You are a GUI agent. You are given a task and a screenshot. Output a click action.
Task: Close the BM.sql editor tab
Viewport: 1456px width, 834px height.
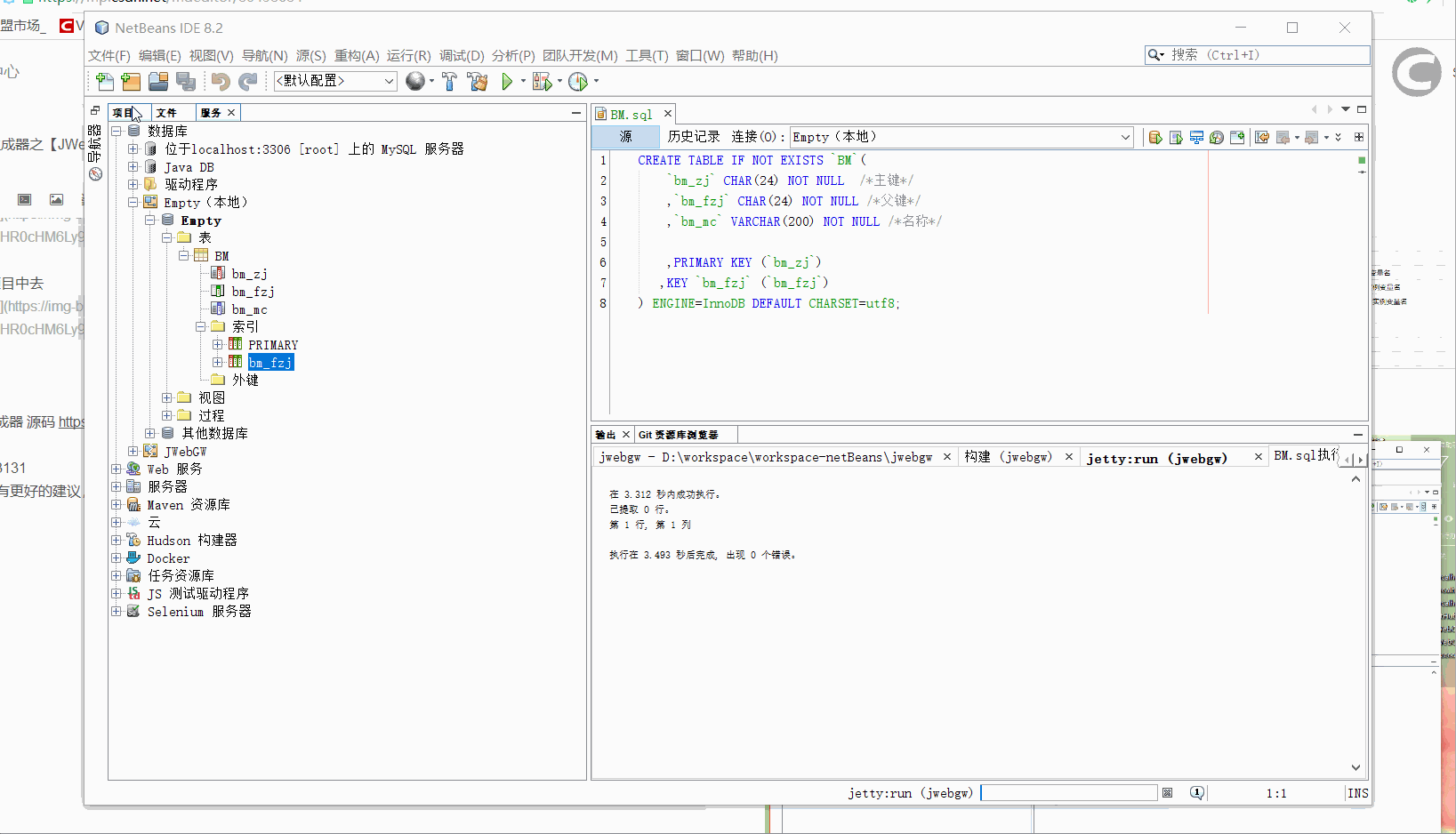click(x=668, y=114)
